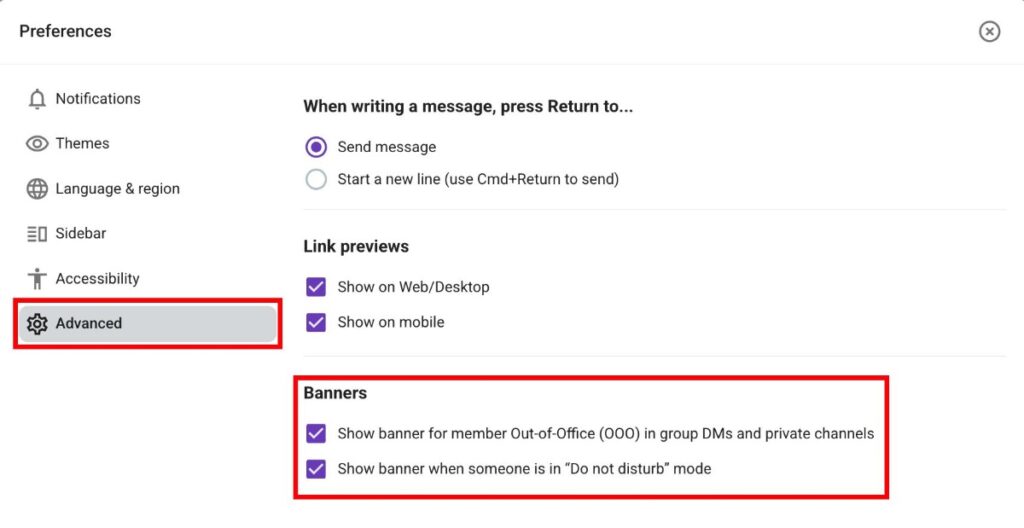The image size is (1024, 528).
Task: Click the Sidebar layout icon
Action: 37,234
